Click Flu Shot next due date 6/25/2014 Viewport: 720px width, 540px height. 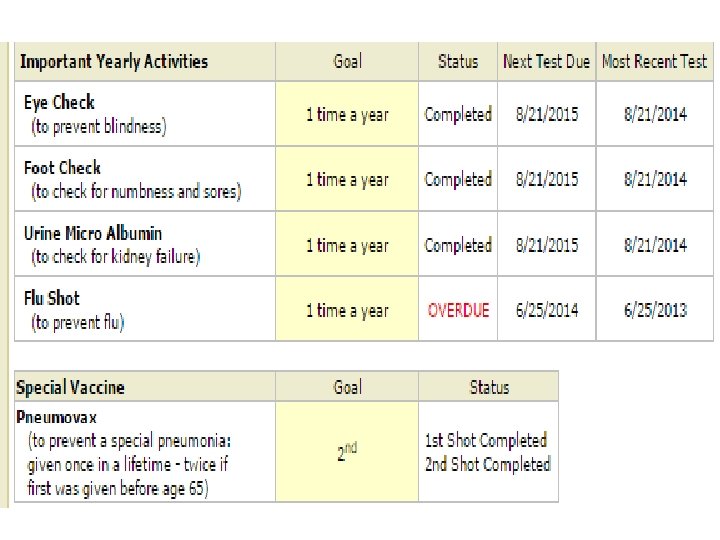[546, 310]
